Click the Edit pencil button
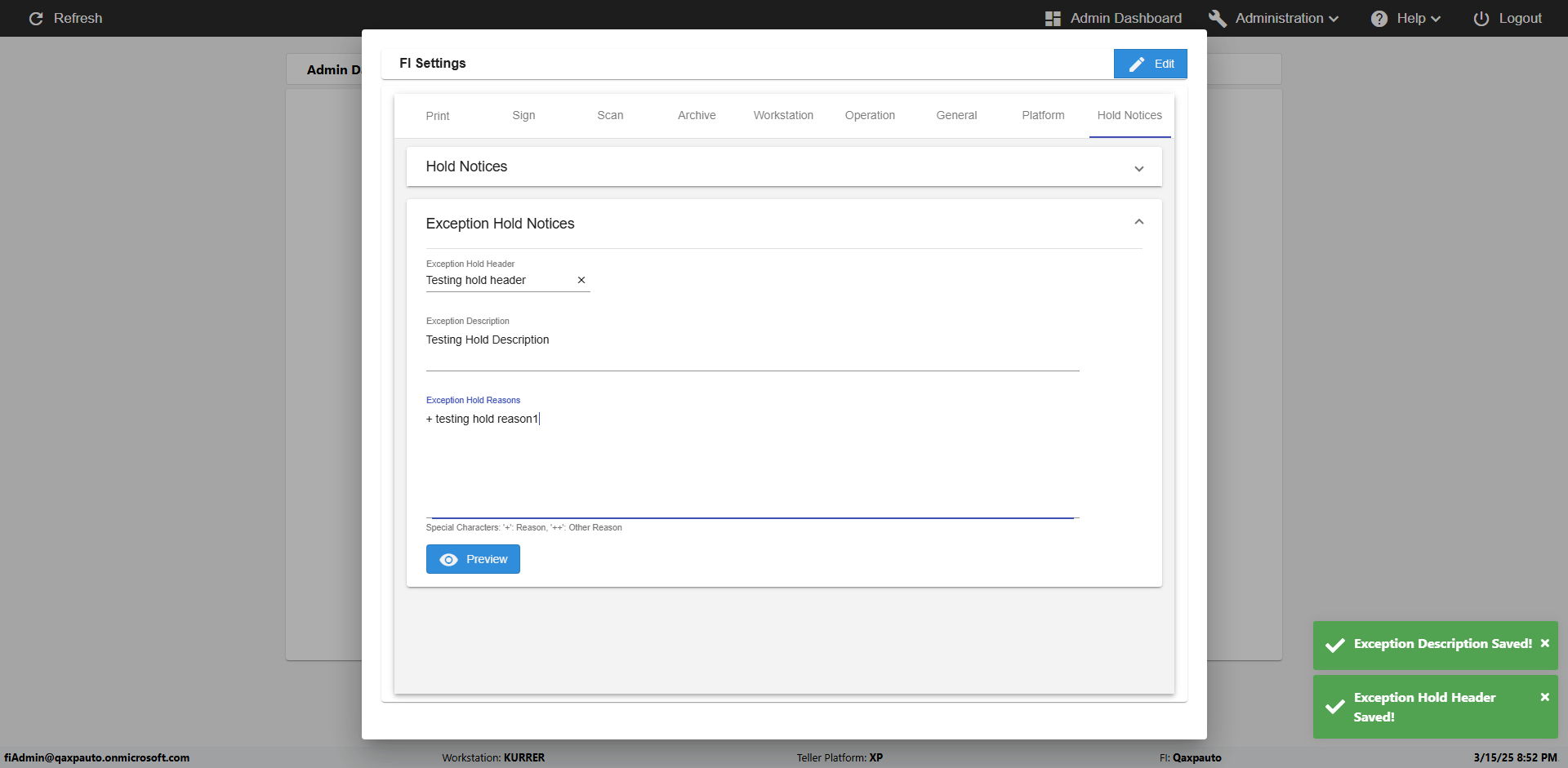 (1150, 64)
